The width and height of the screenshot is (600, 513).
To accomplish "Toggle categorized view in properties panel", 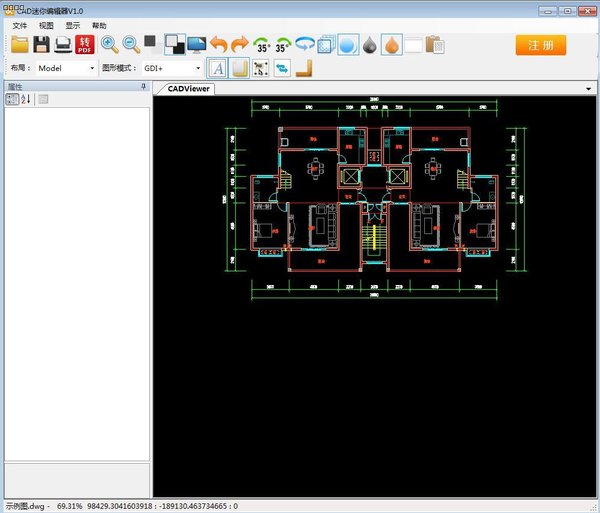I will coord(12,99).
